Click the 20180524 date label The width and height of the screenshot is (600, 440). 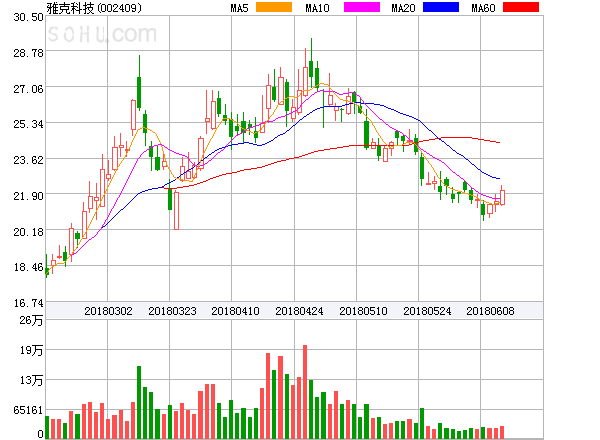click(x=427, y=311)
